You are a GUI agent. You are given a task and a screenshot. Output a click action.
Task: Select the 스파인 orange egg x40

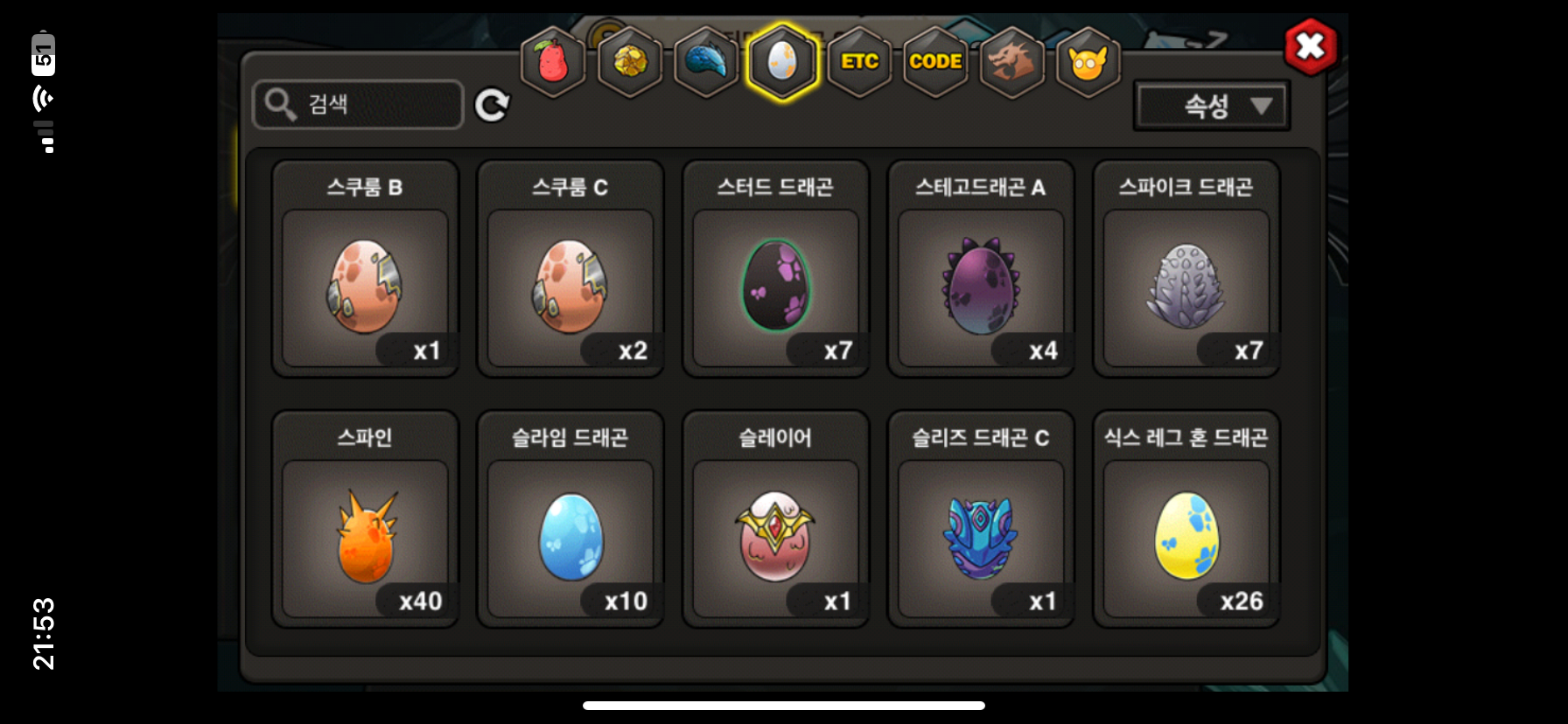(x=365, y=519)
